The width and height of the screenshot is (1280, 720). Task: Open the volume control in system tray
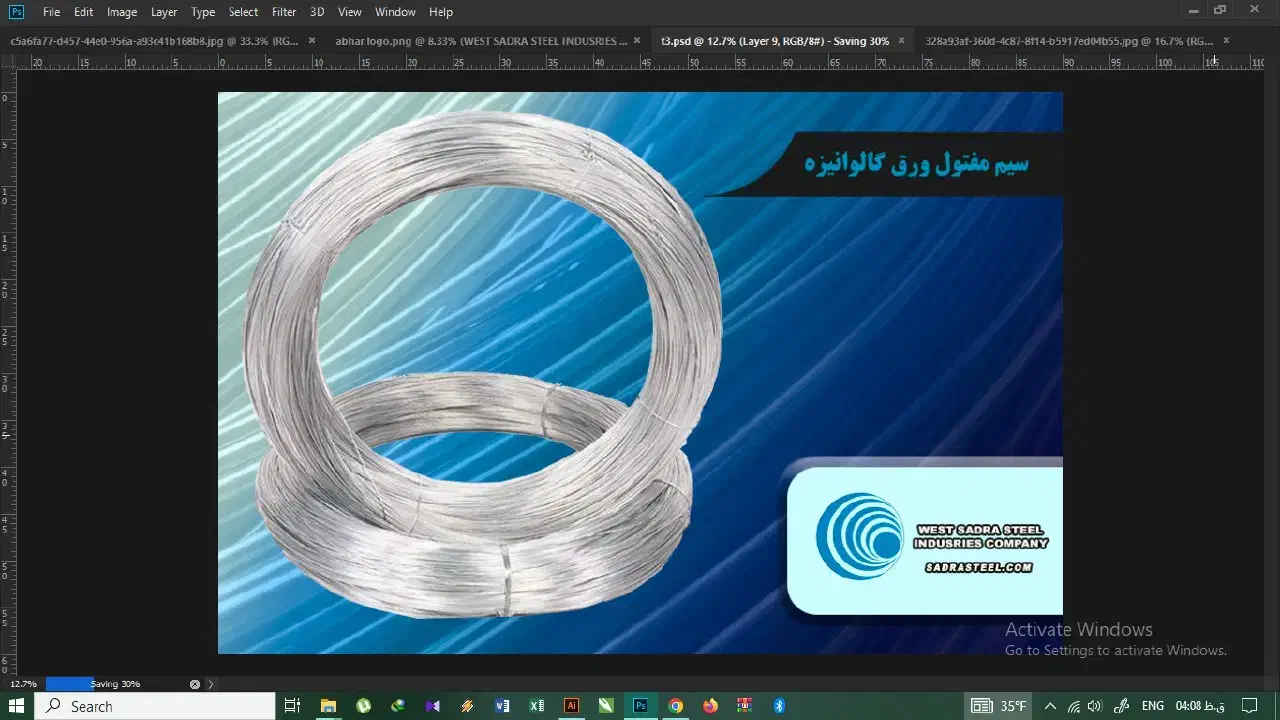pos(1094,706)
